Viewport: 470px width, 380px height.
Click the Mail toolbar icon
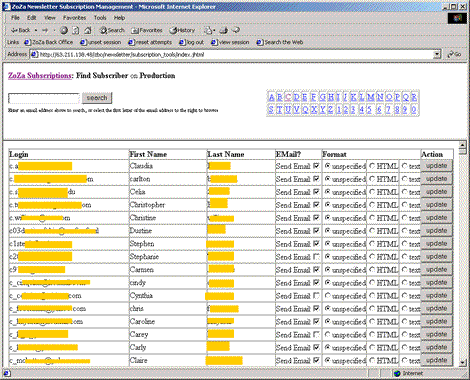[208, 30]
